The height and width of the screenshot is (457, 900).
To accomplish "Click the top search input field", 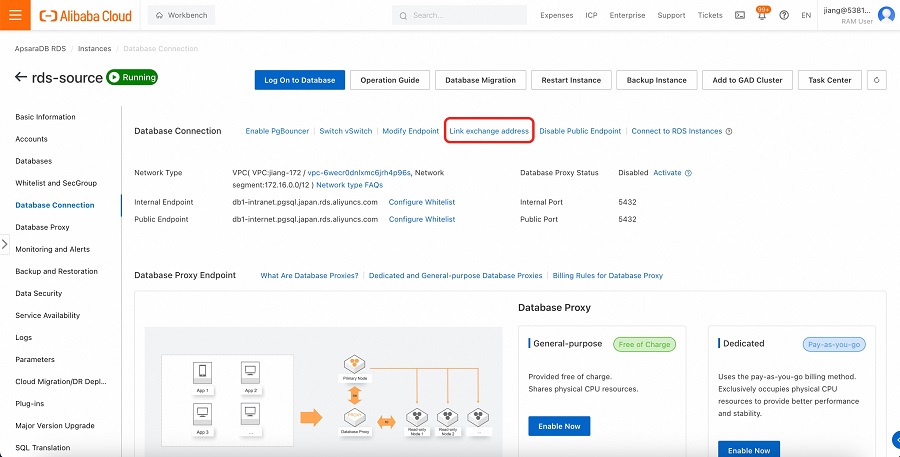I will (460, 16).
